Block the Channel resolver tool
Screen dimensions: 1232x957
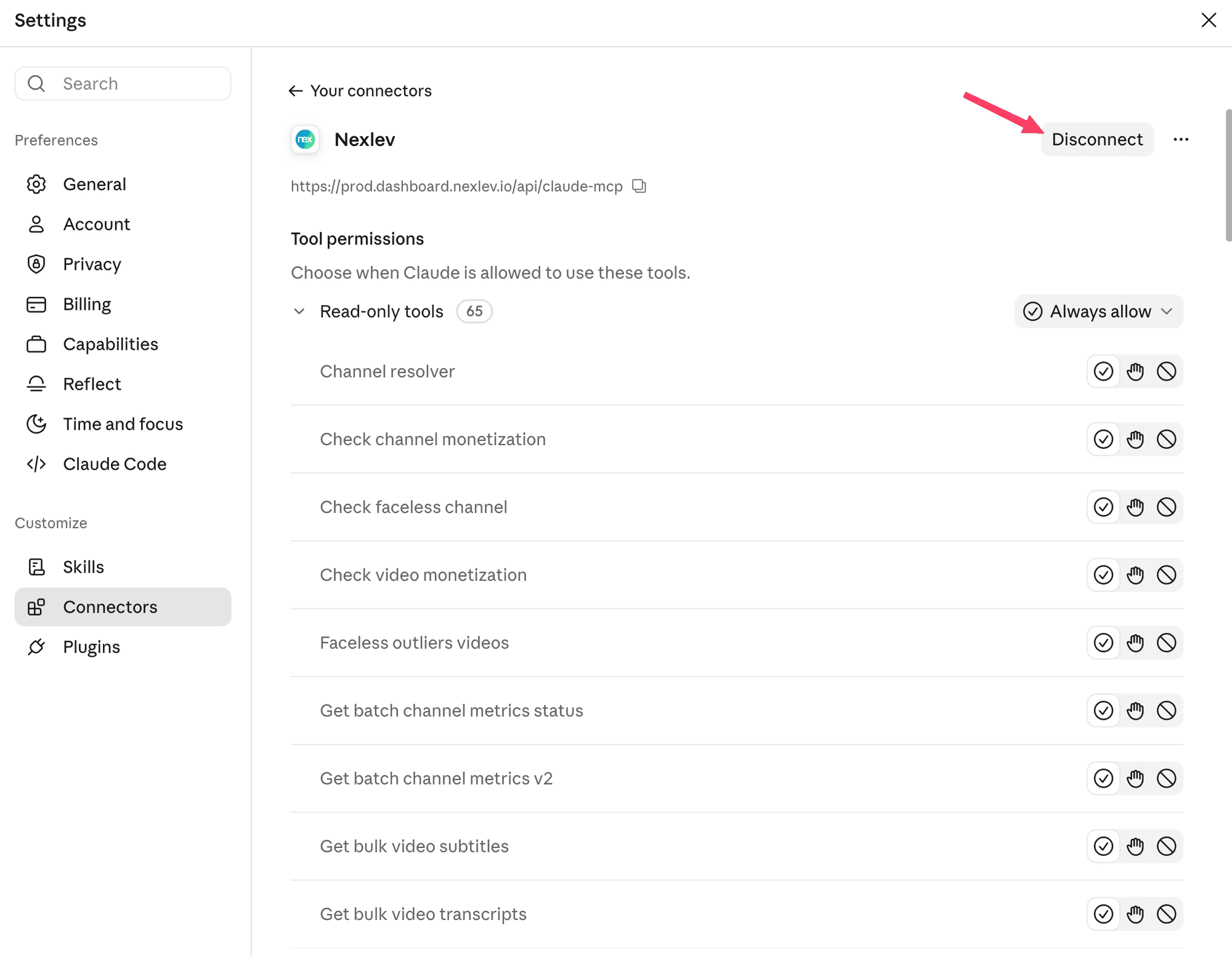coord(1166,371)
